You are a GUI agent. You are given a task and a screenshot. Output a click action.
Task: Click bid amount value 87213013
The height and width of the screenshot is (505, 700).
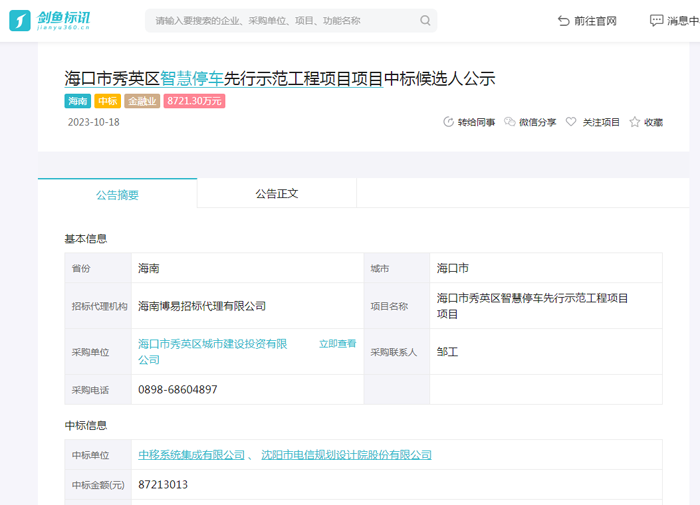[x=163, y=485]
